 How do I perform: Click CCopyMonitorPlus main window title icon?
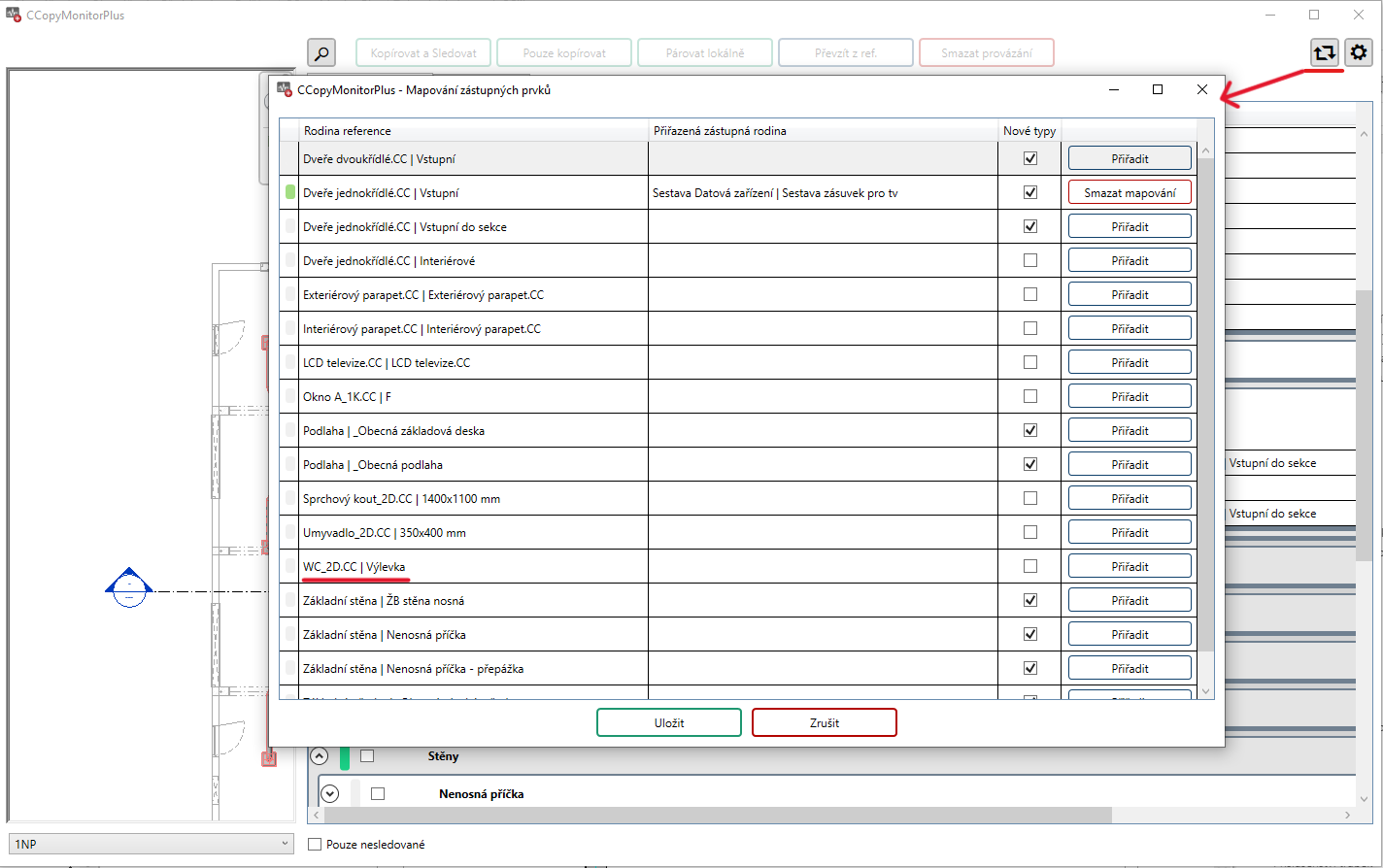click(x=14, y=16)
